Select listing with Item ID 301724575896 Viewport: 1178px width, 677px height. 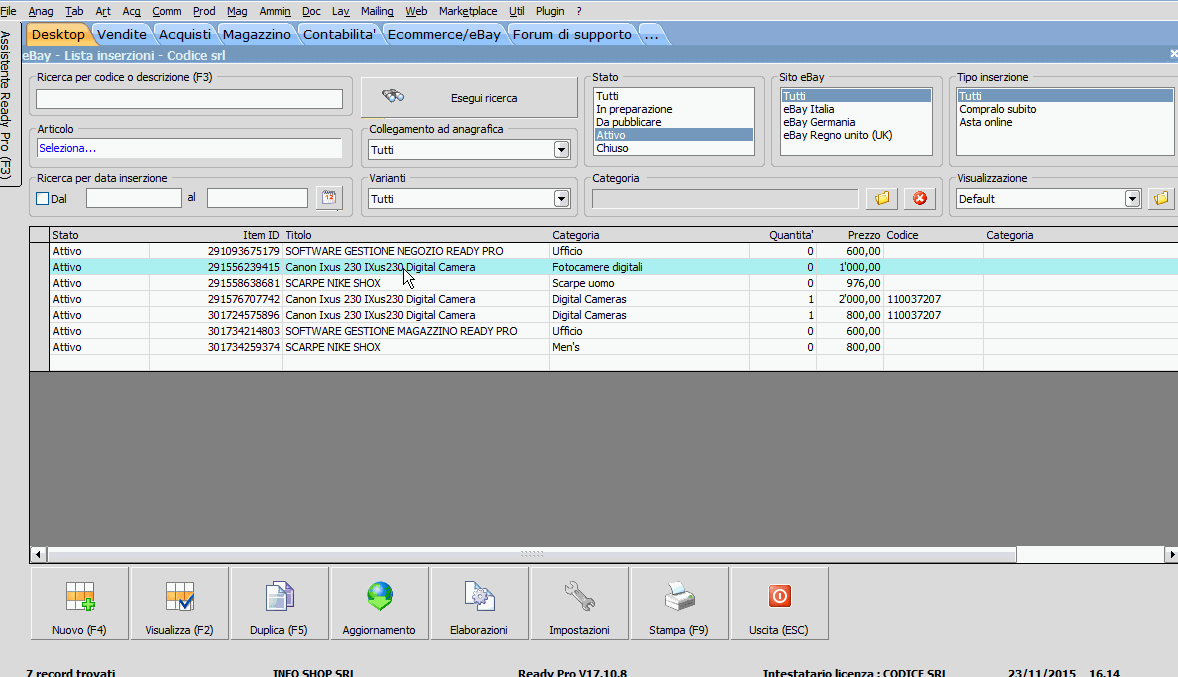(x=613, y=315)
